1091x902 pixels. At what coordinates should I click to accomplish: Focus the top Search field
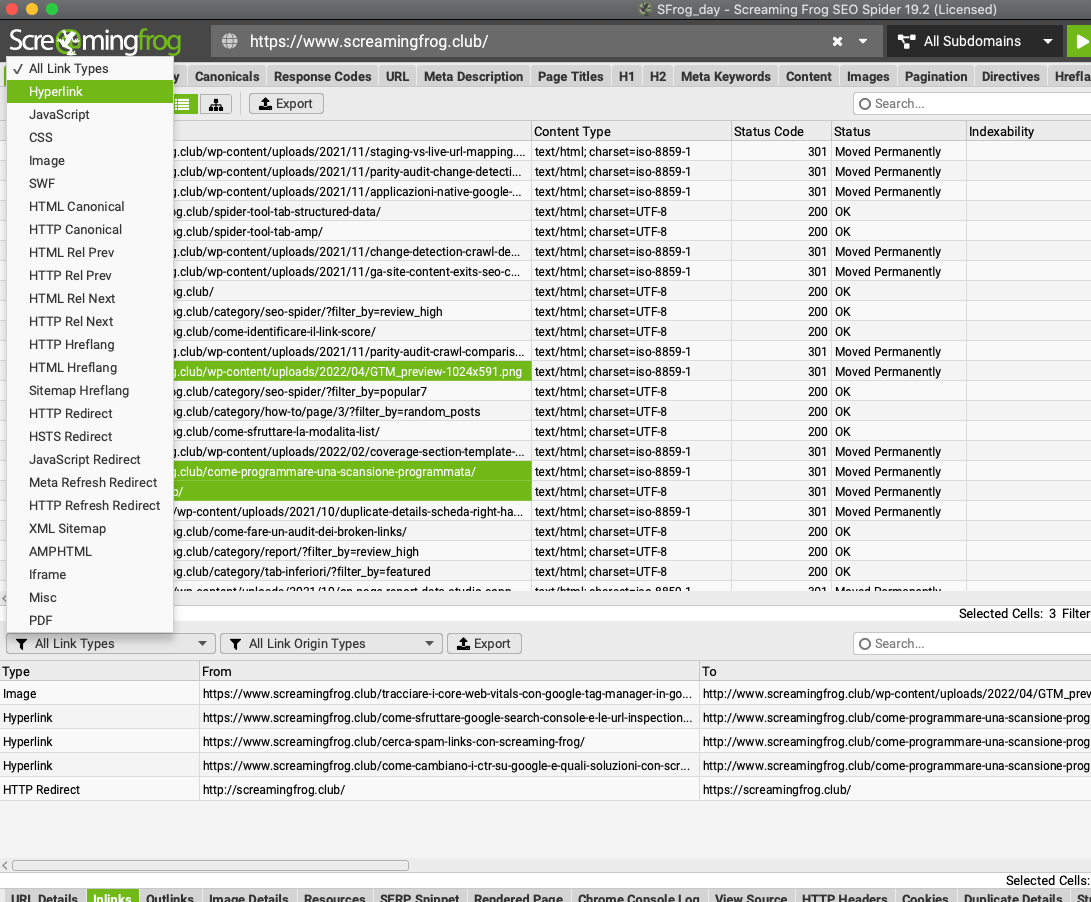(x=970, y=104)
